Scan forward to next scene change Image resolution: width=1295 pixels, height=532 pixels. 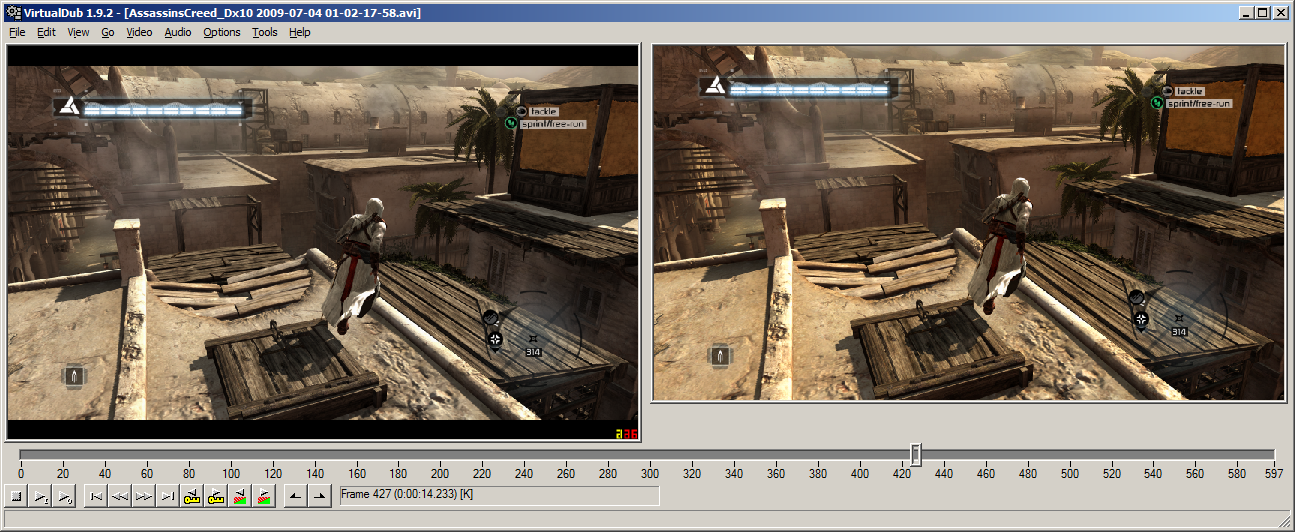point(263,496)
